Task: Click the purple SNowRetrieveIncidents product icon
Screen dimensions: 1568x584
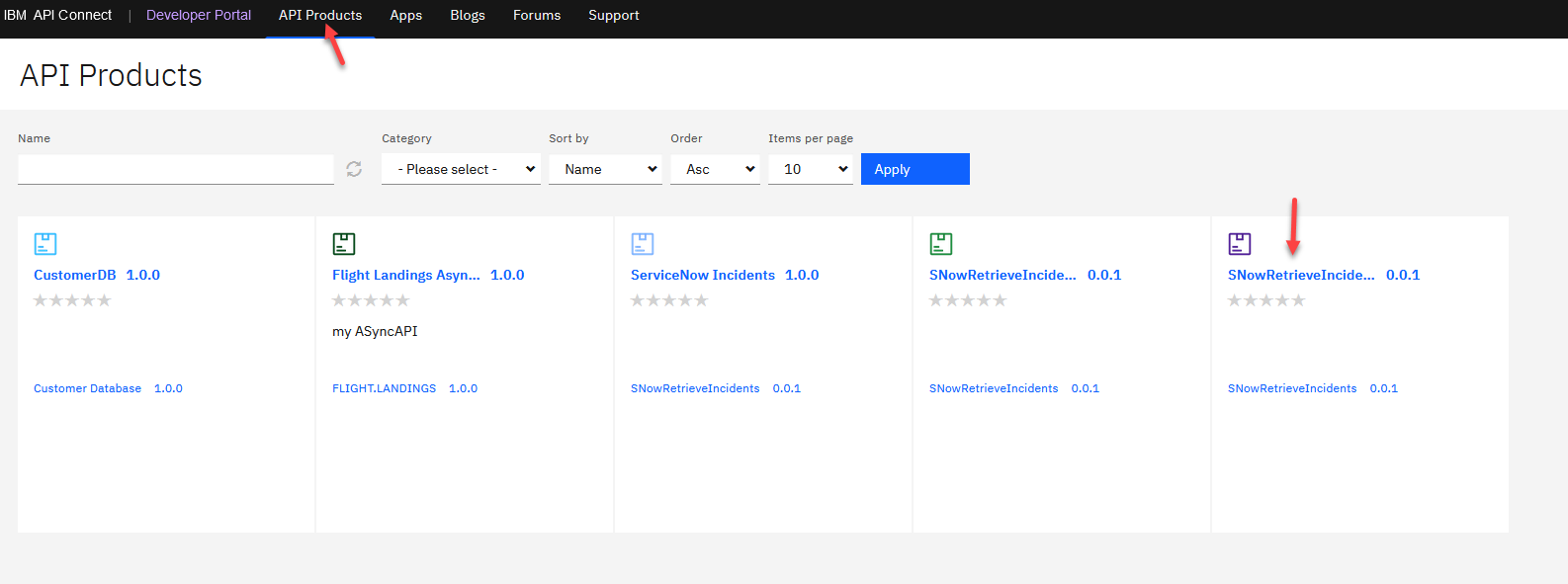Action: coord(1240,244)
